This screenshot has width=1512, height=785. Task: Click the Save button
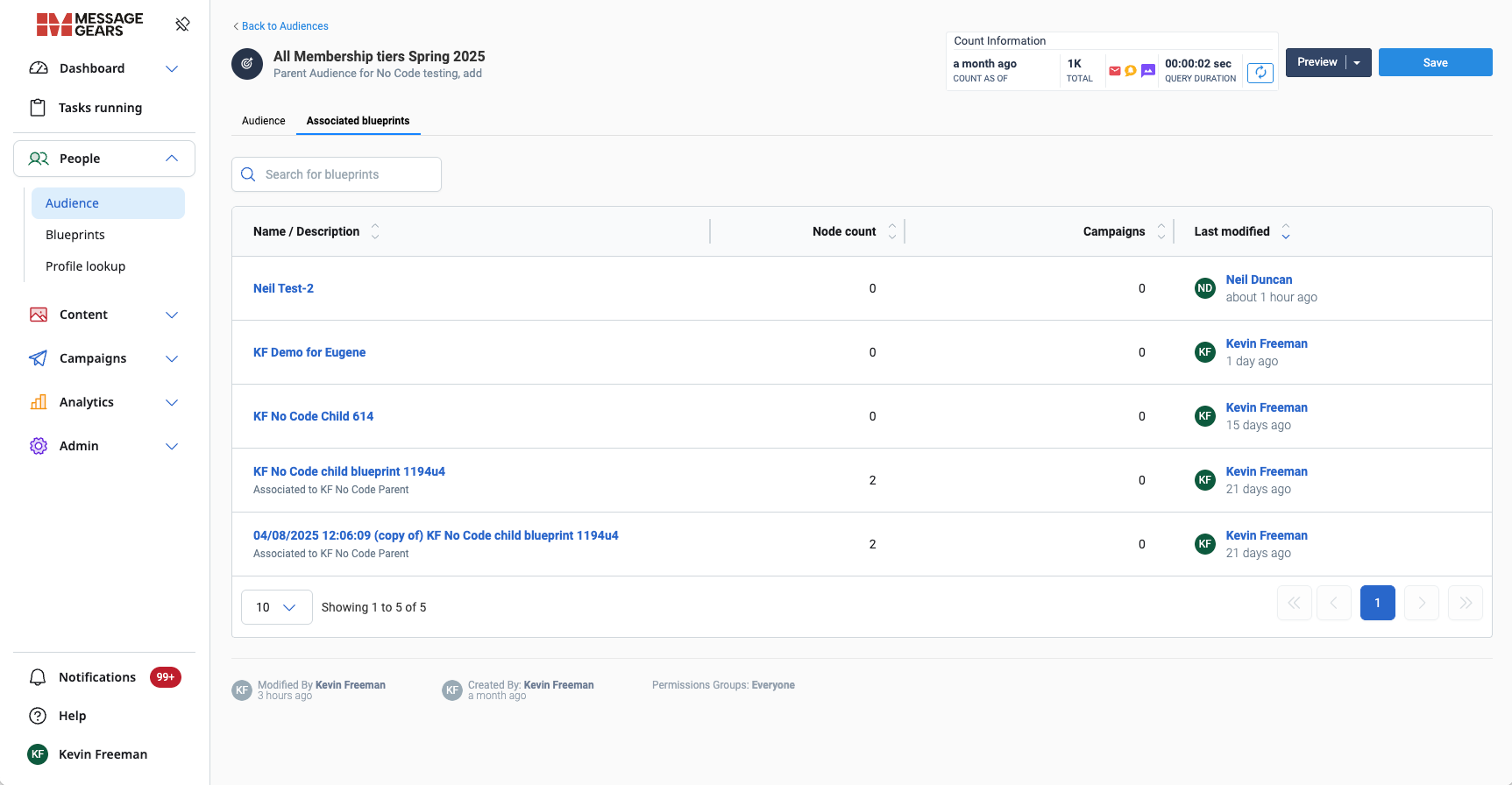[x=1436, y=62]
